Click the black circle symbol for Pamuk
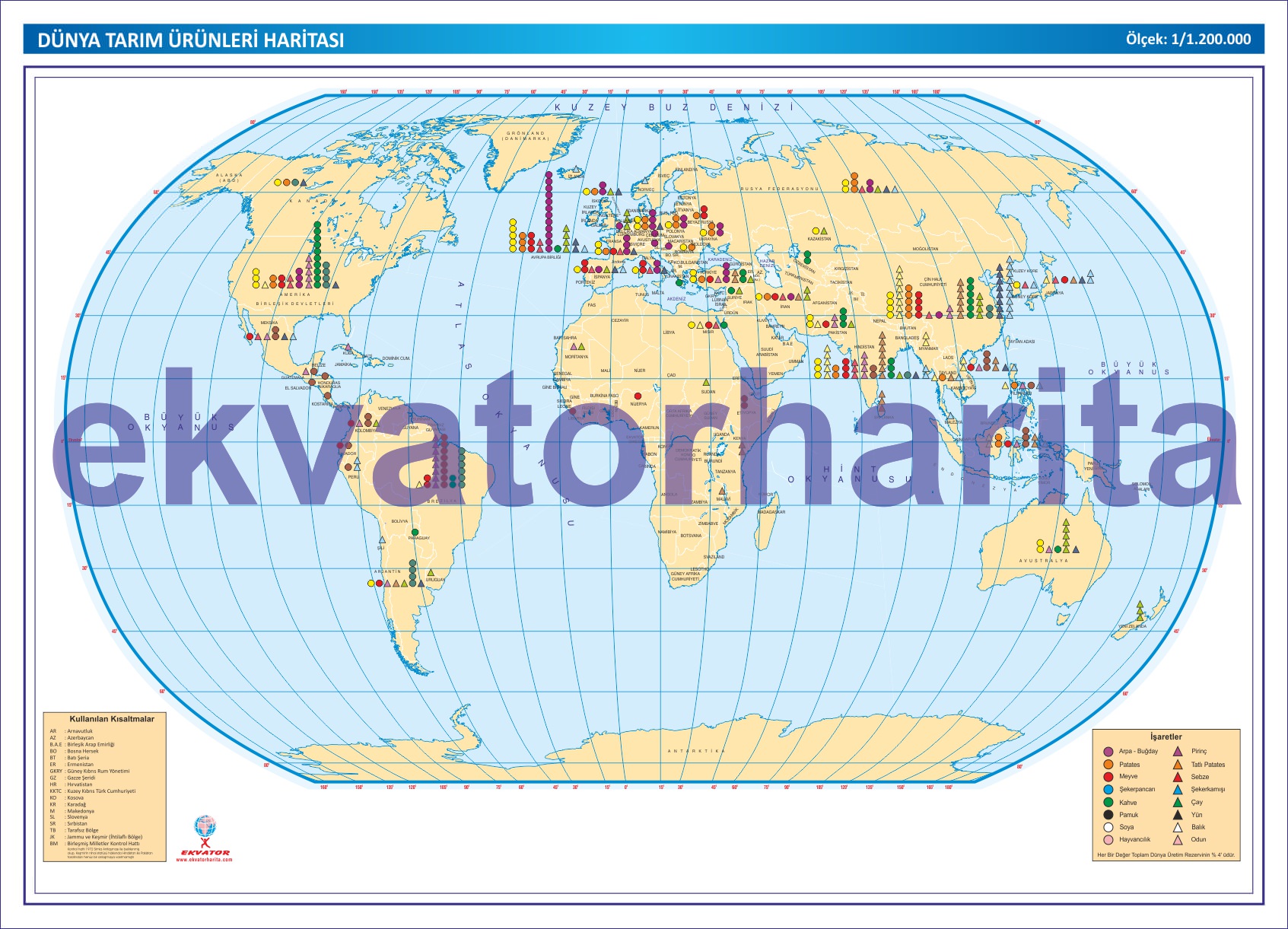 coord(1108,815)
